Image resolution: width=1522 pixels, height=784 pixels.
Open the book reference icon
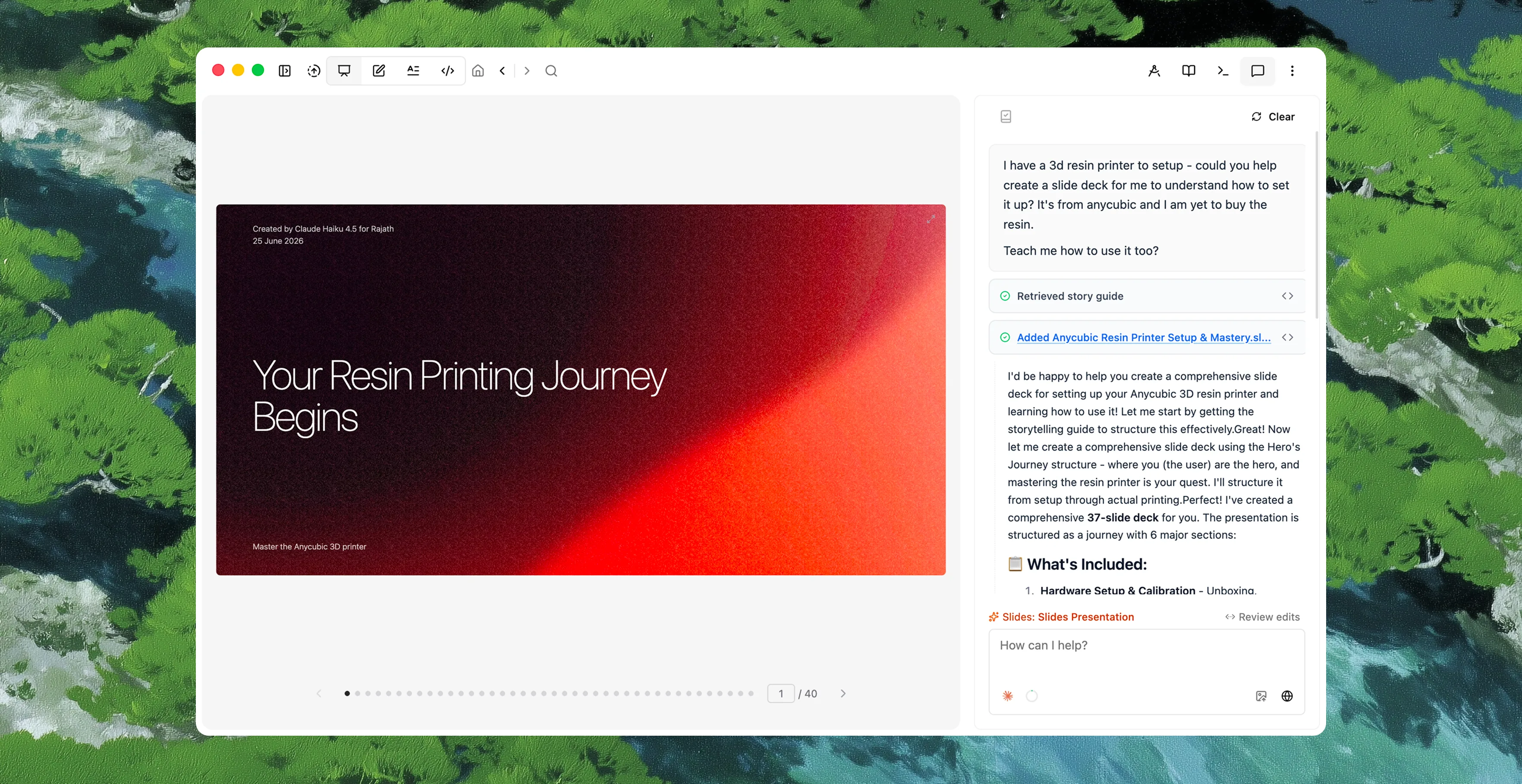[x=1189, y=71]
